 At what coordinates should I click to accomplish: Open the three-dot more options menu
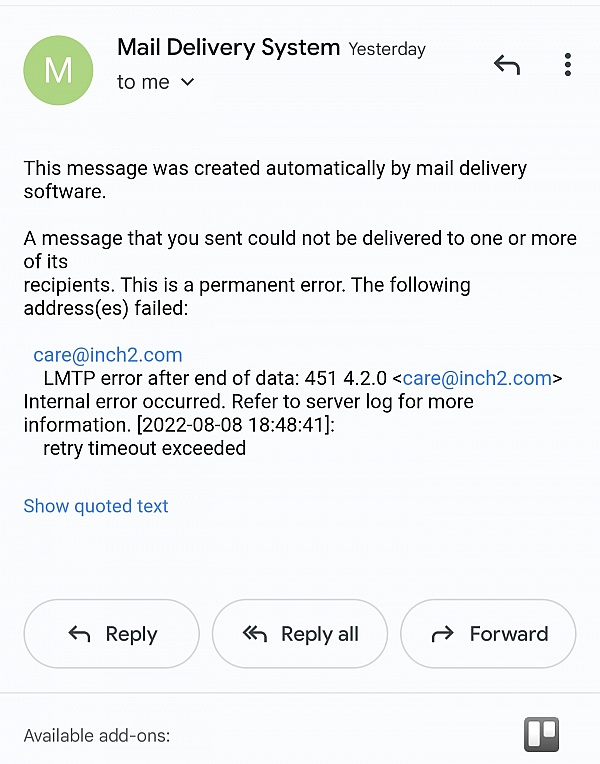click(x=567, y=65)
